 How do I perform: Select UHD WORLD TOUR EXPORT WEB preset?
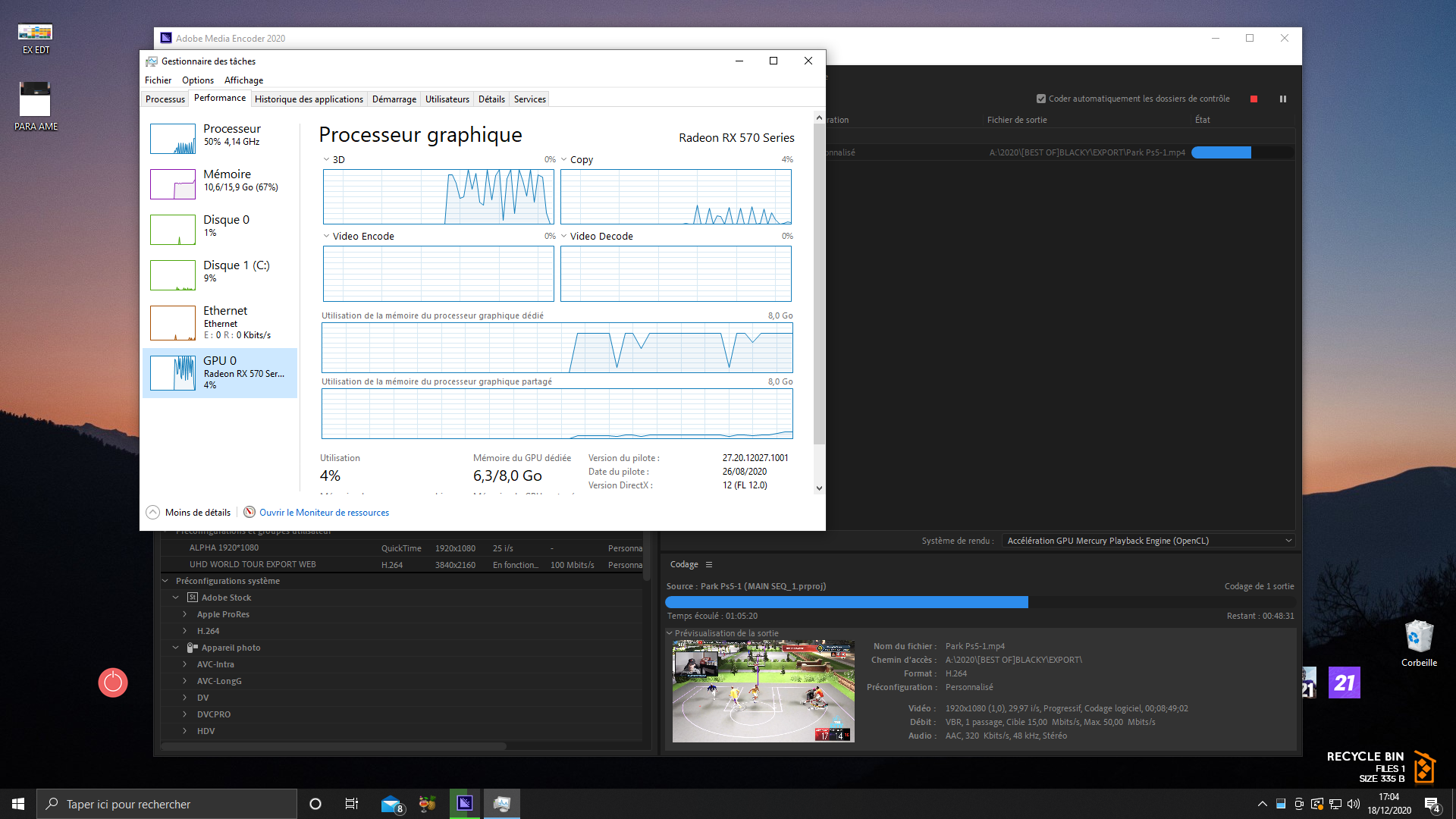(402, 564)
